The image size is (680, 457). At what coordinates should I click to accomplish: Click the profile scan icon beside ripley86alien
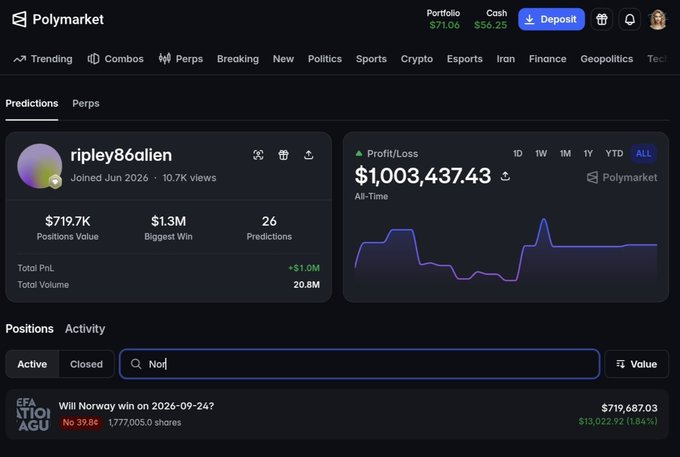coord(258,155)
